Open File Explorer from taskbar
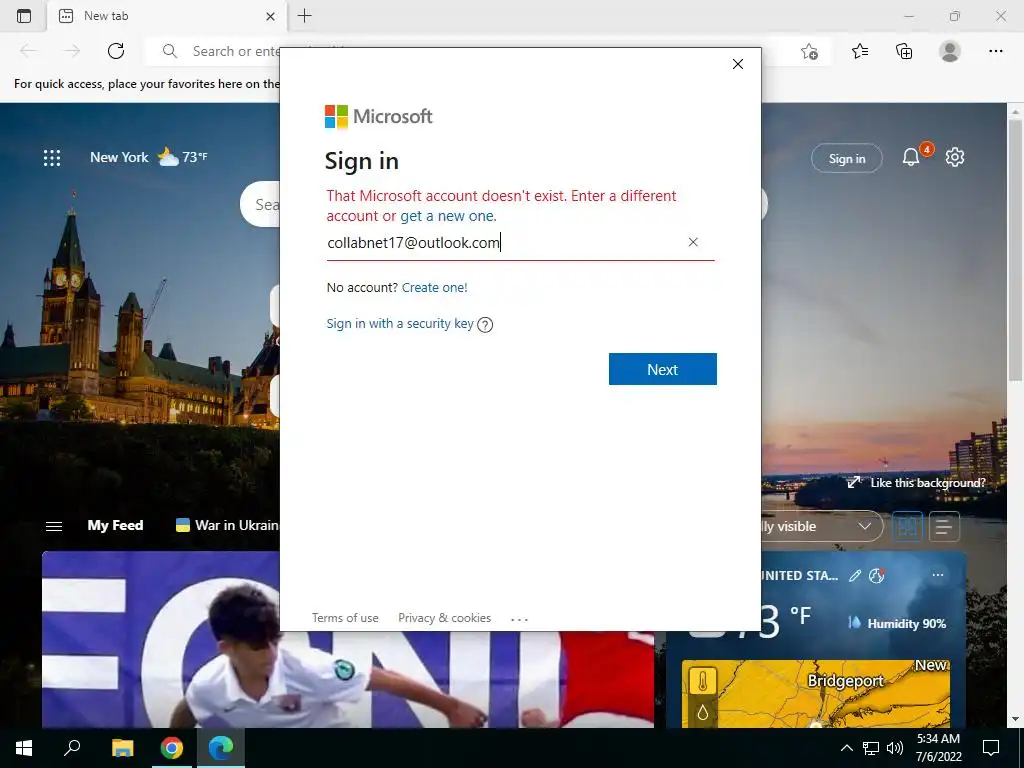Screen dimensions: 1024x768 coord(122,748)
